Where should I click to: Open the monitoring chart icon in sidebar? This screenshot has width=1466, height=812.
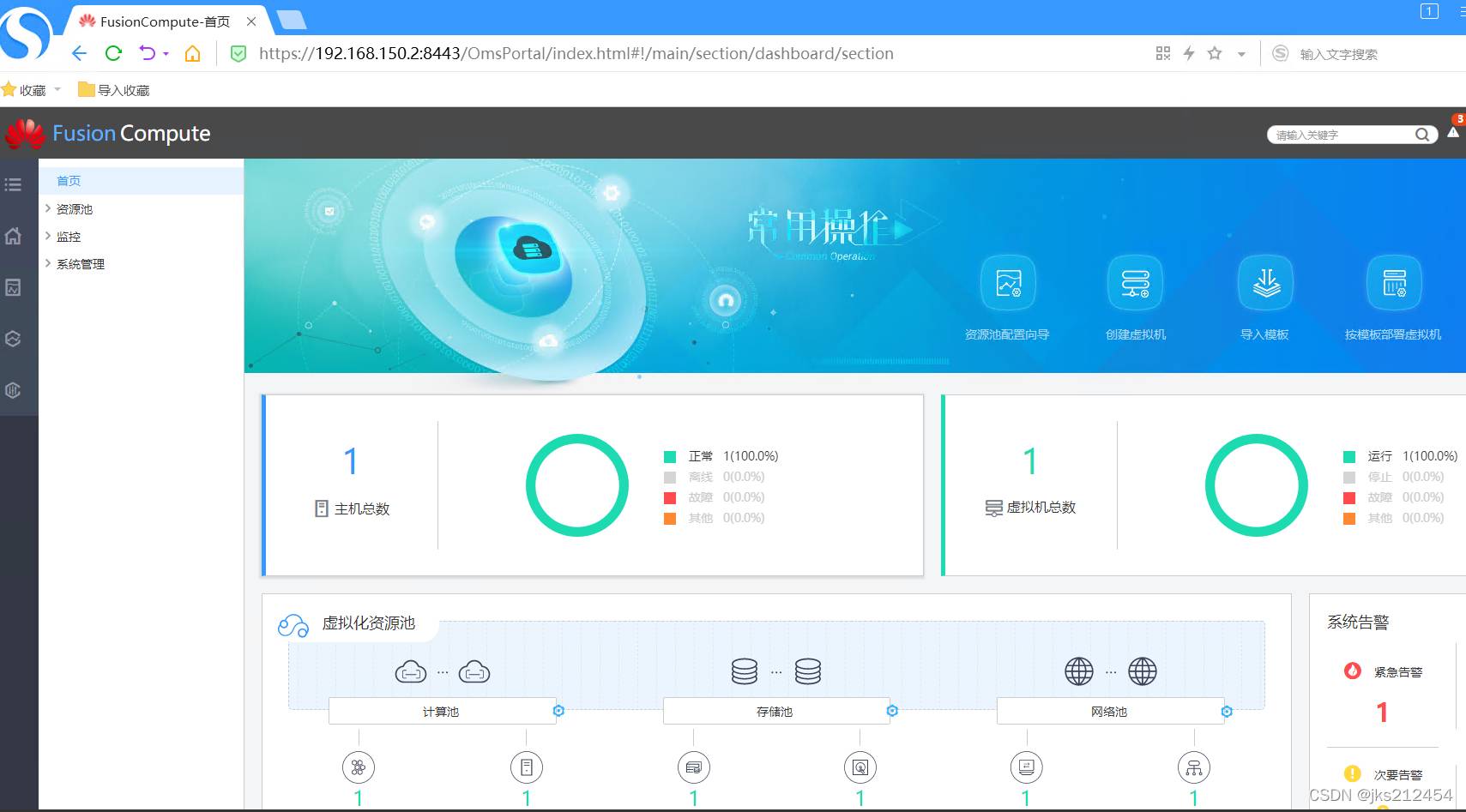(x=13, y=287)
